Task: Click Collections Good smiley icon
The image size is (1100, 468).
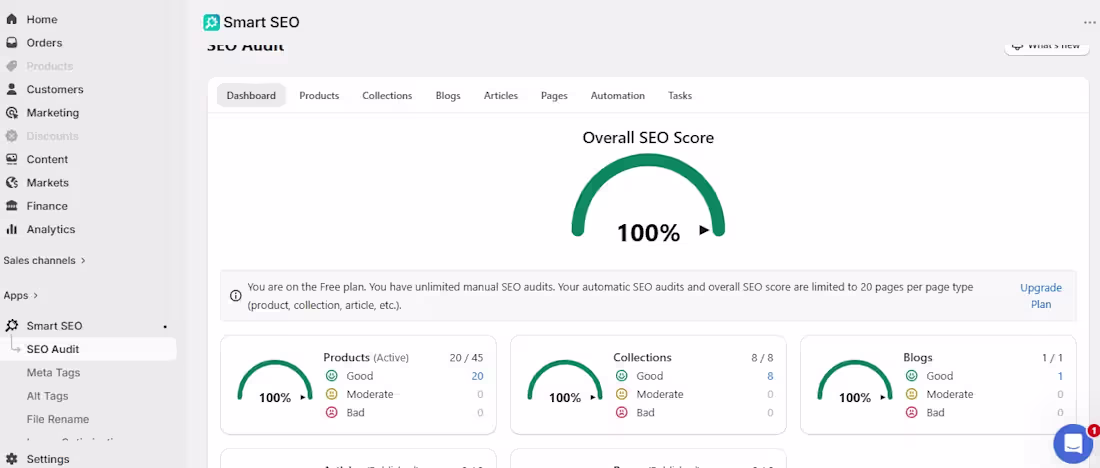Action: pyautogui.click(x=622, y=376)
